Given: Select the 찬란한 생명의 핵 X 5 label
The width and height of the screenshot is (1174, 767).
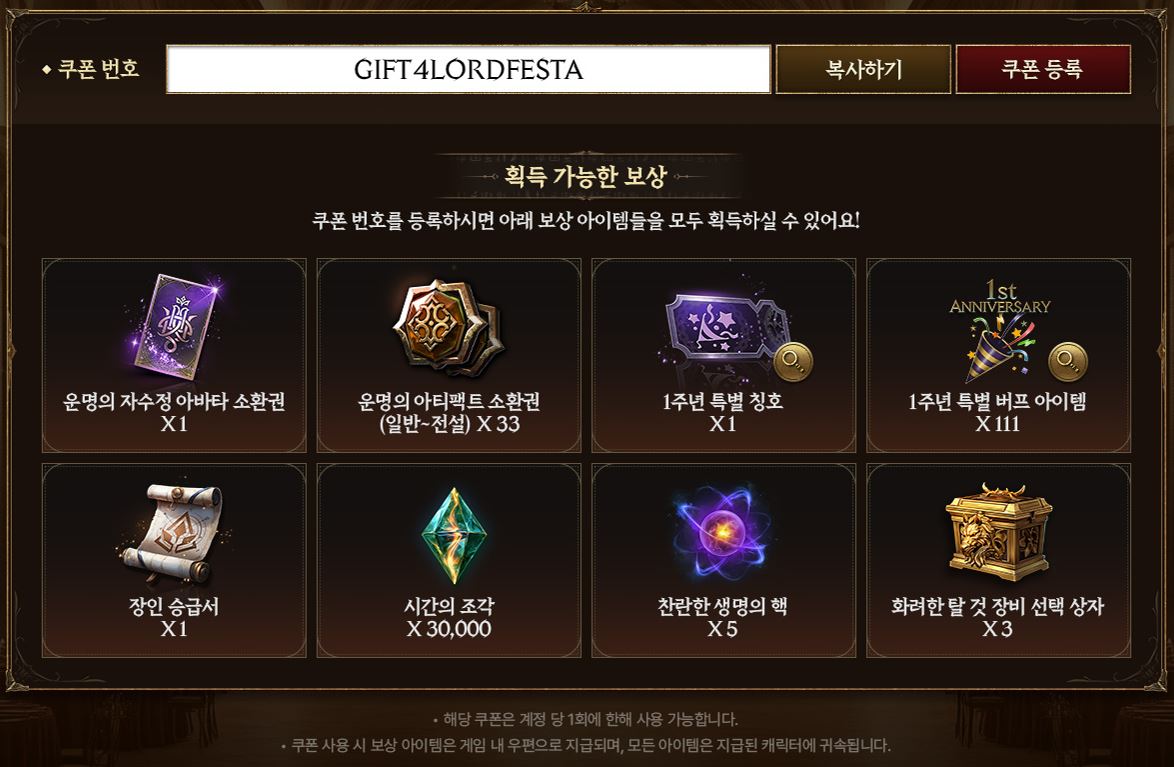Looking at the screenshot, I should click(x=723, y=617).
